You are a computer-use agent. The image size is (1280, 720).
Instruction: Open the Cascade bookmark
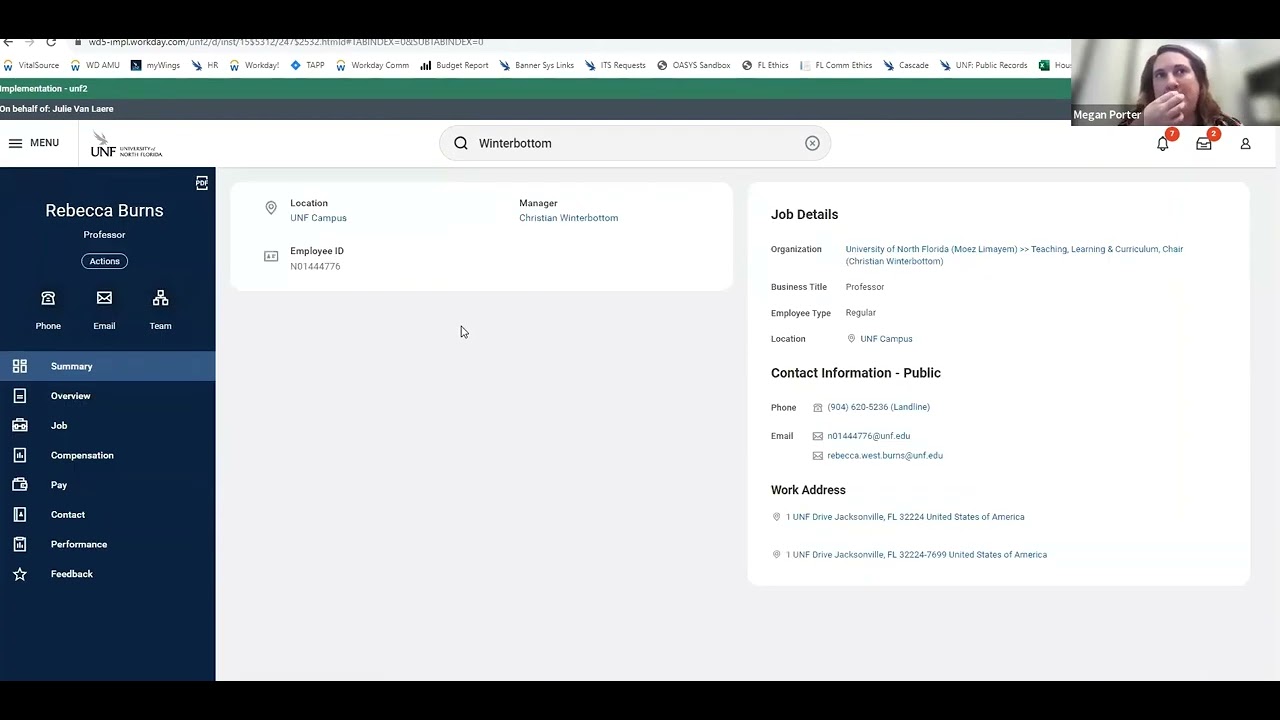point(905,65)
